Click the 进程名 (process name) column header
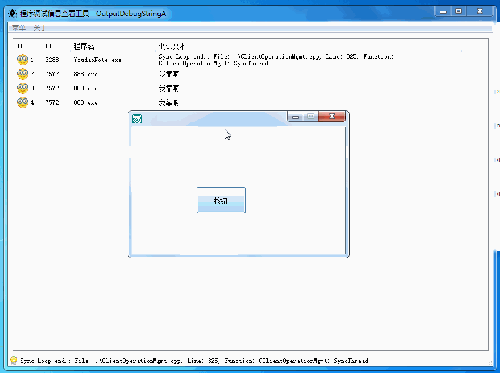Screen dimensions: 500x373 pyautogui.click(x=84, y=46)
